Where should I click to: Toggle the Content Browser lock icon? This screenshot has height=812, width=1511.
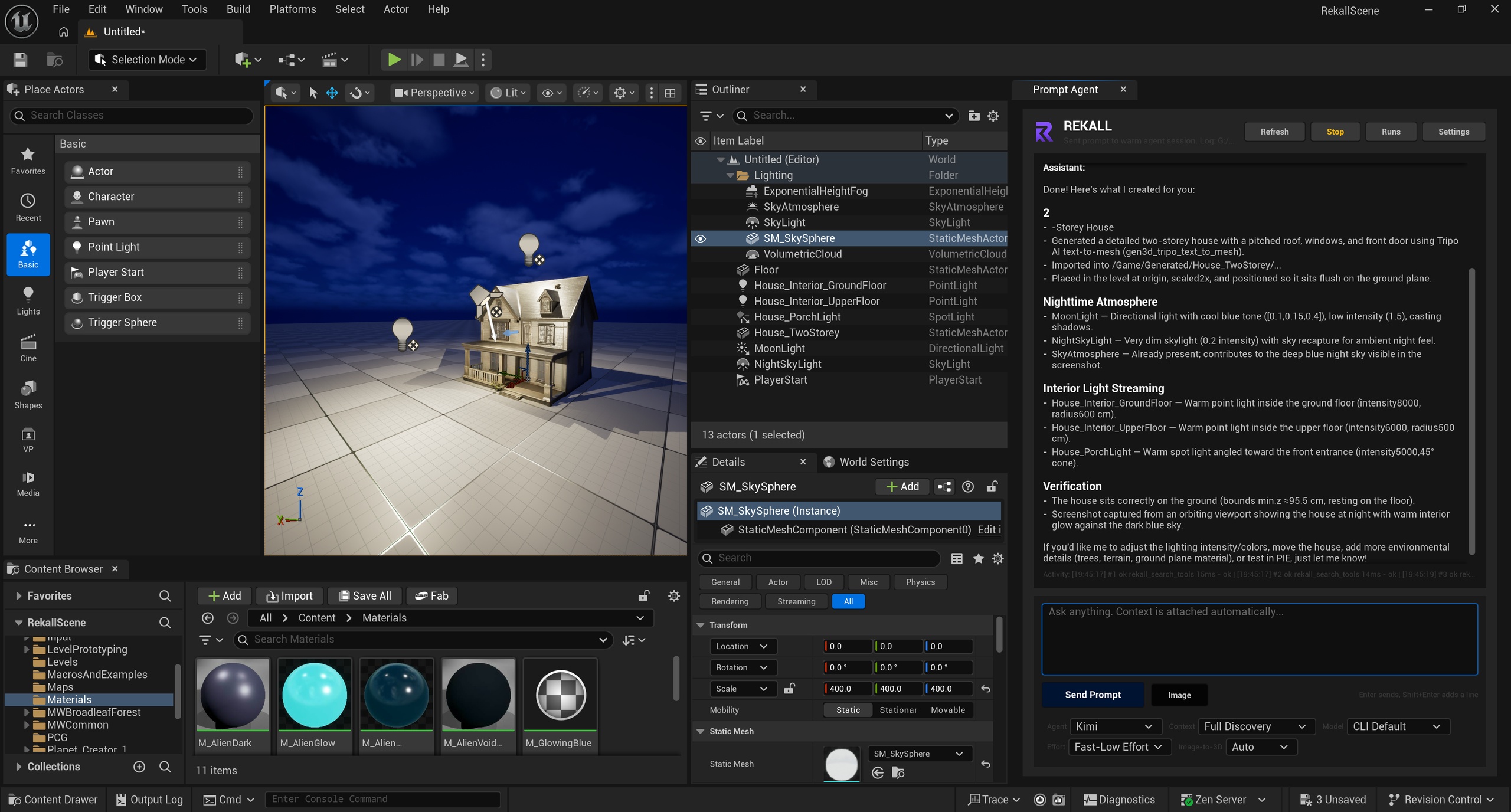[x=644, y=596]
